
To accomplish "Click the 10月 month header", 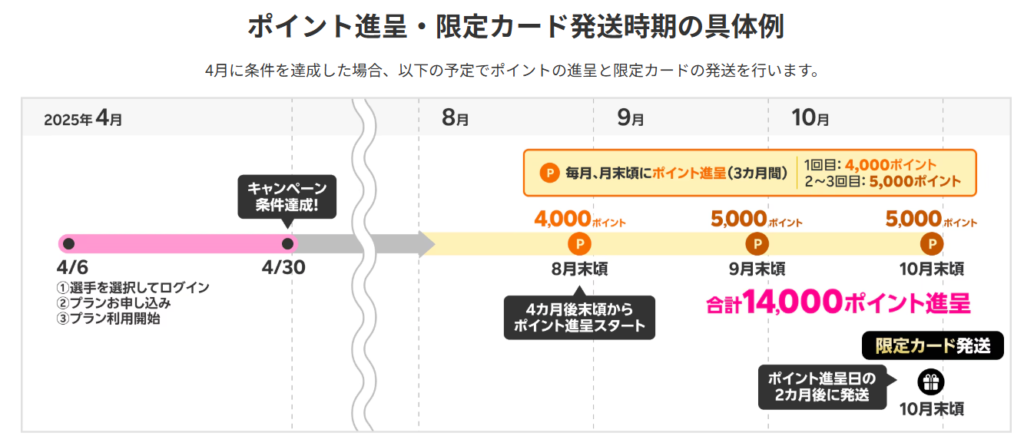I will 810,119.
